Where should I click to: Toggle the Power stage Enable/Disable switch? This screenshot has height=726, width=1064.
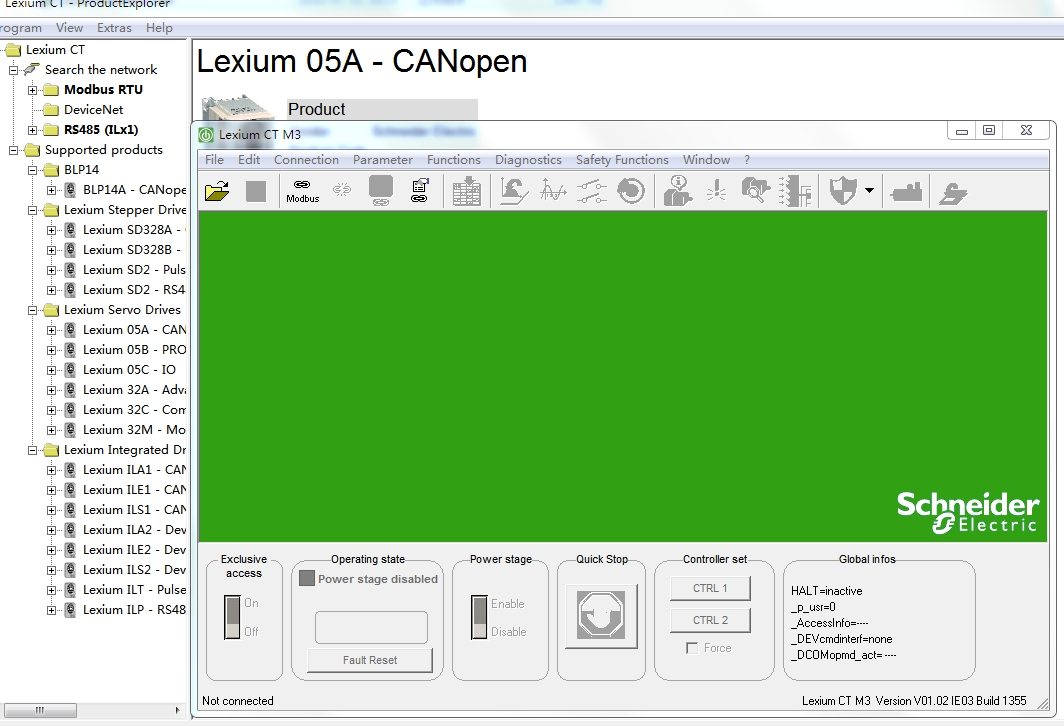(x=479, y=617)
